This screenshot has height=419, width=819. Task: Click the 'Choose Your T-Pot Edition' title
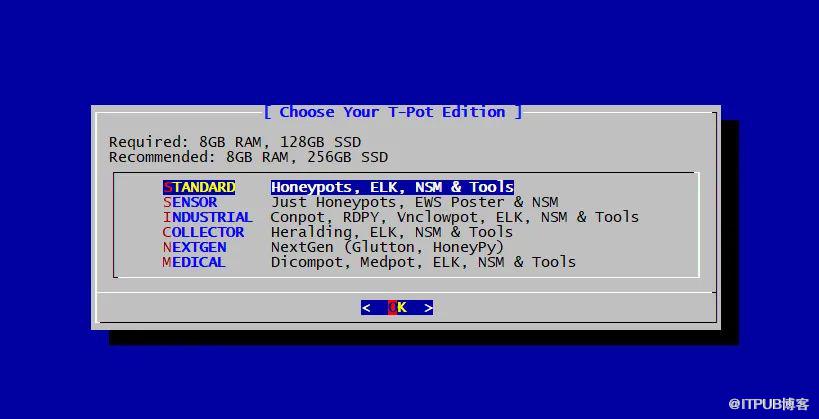pos(392,112)
